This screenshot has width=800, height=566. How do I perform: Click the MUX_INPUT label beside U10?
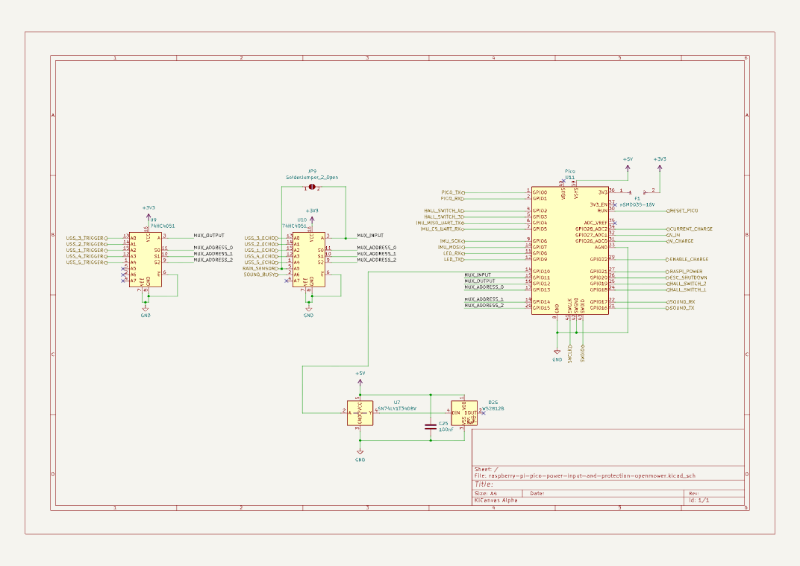coord(370,233)
